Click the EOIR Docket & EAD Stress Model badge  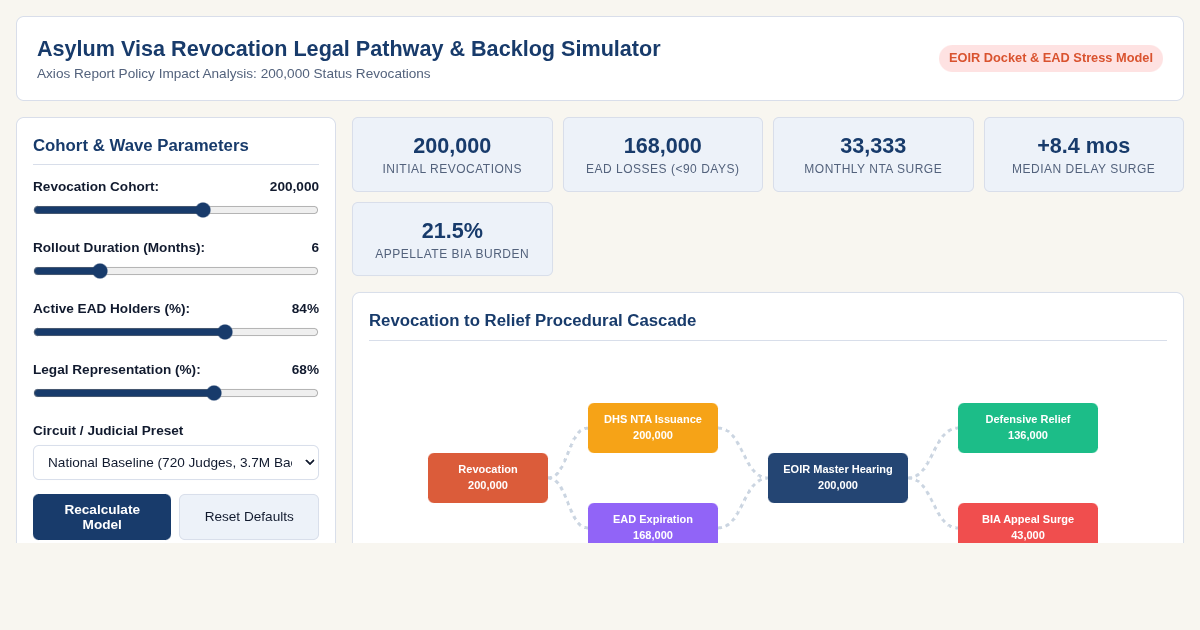1051,58
